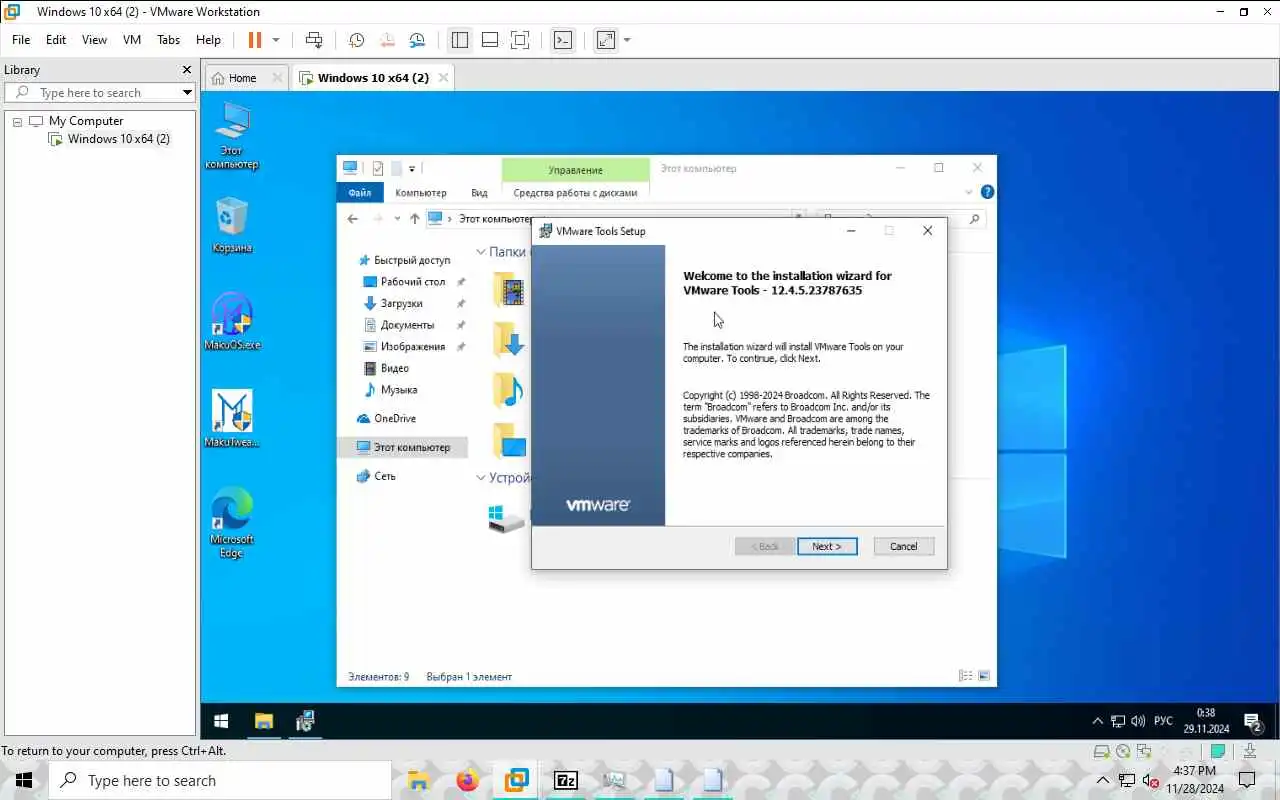Click VMware Tools installer on guest taskbar
This screenshot has height=800, width=1280.
pos(305,721)
